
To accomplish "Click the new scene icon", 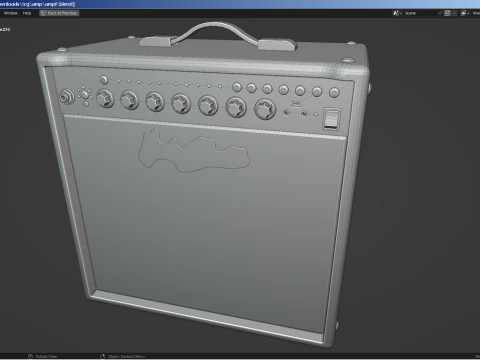I will pos(447,13).
